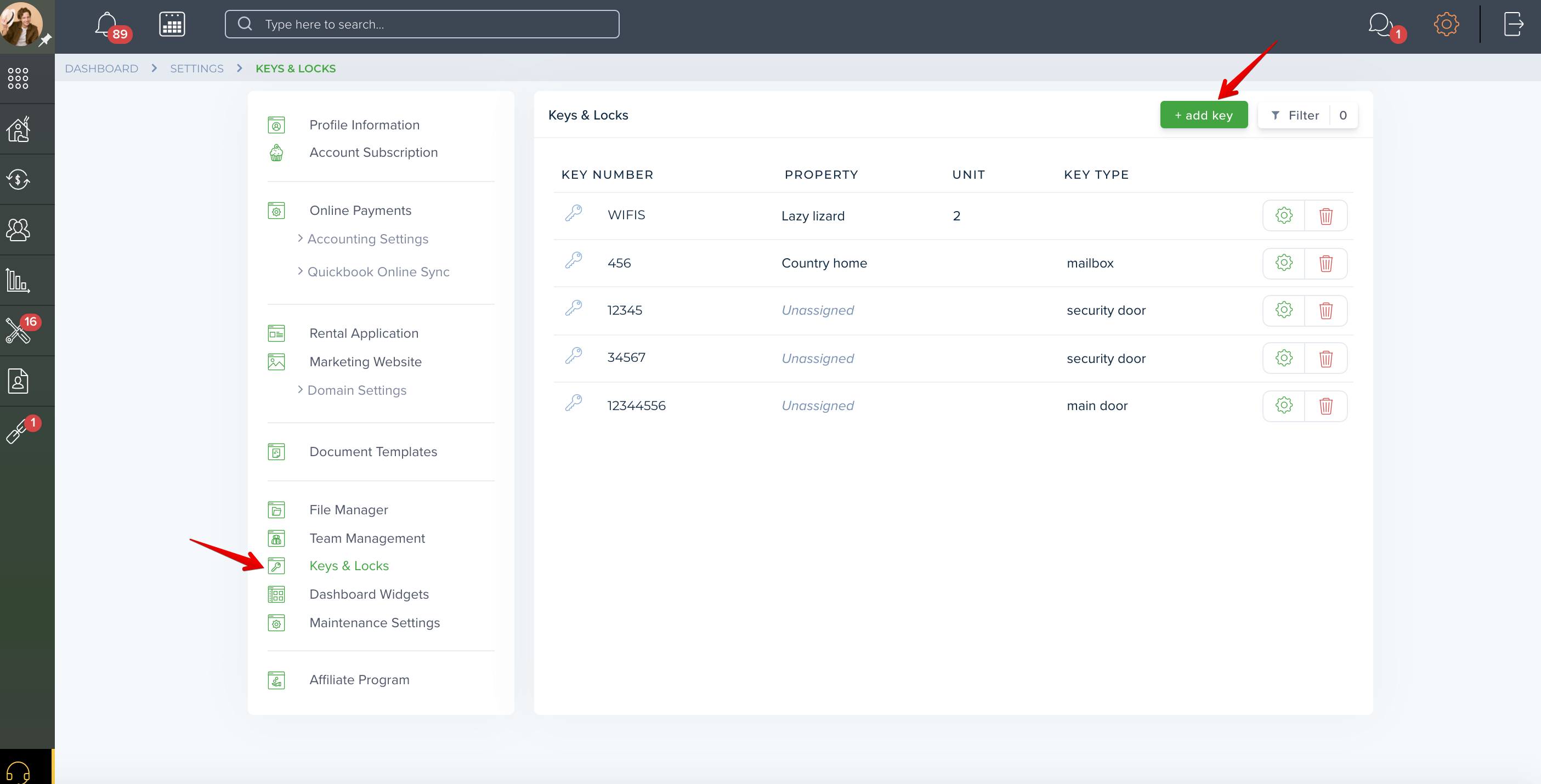
Task: Open Account Subscription settings
Action: click(373, 152)
